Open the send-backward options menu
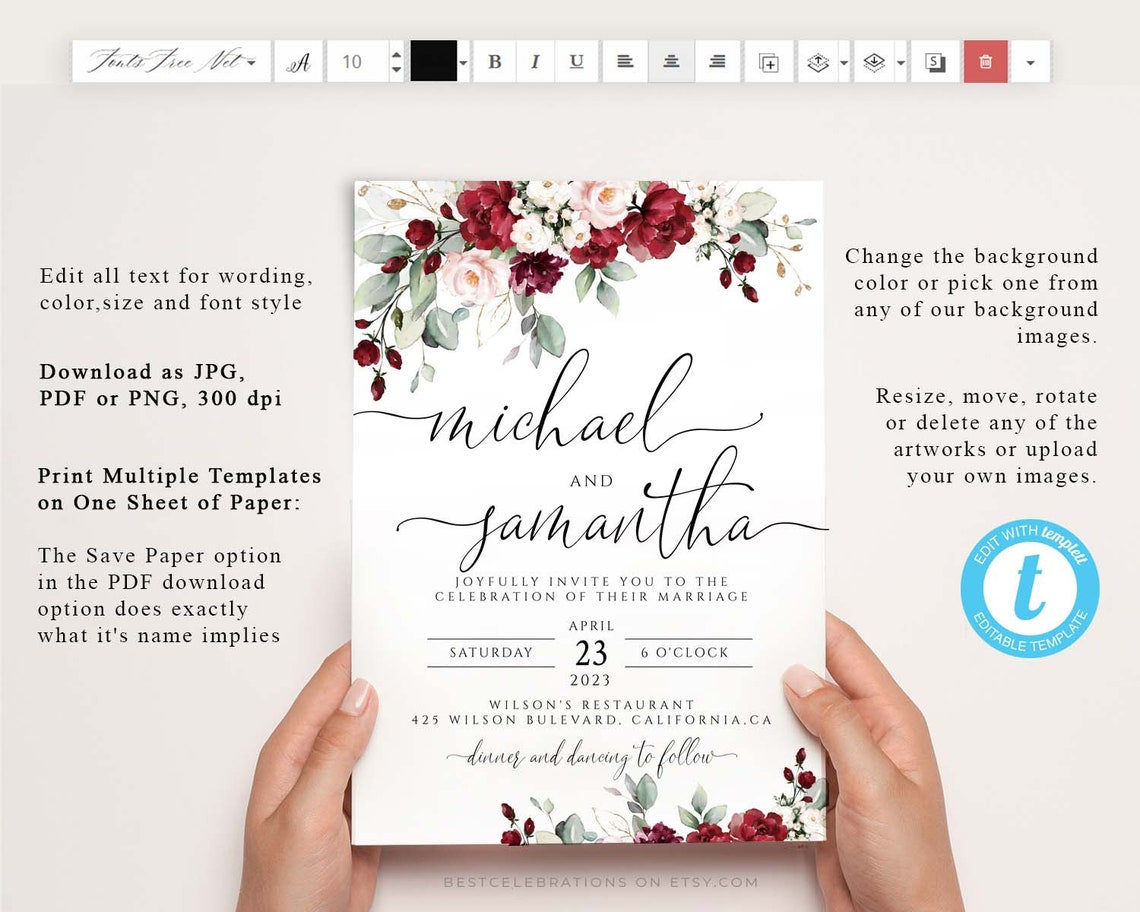This screenshot has width=1140, height=912. pyautogui.click(x=898, y=61)
